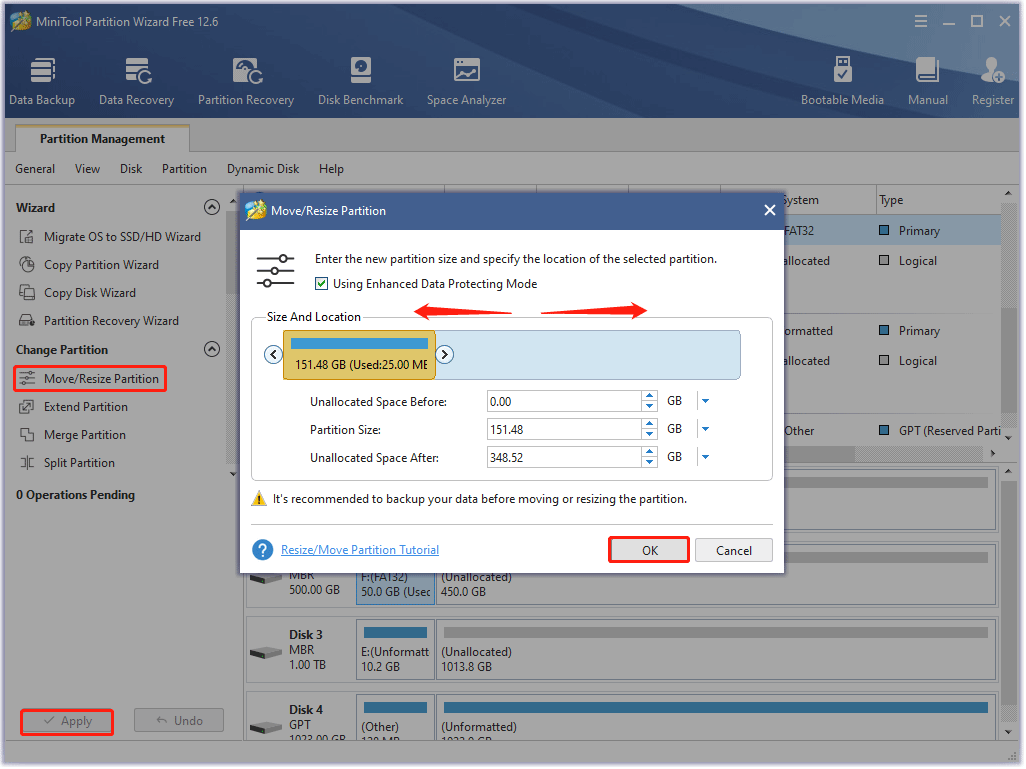This screenshot has height=769, width=1026.
Task: Click the Copy Disk Wizard icon
Action: [27, 293]
